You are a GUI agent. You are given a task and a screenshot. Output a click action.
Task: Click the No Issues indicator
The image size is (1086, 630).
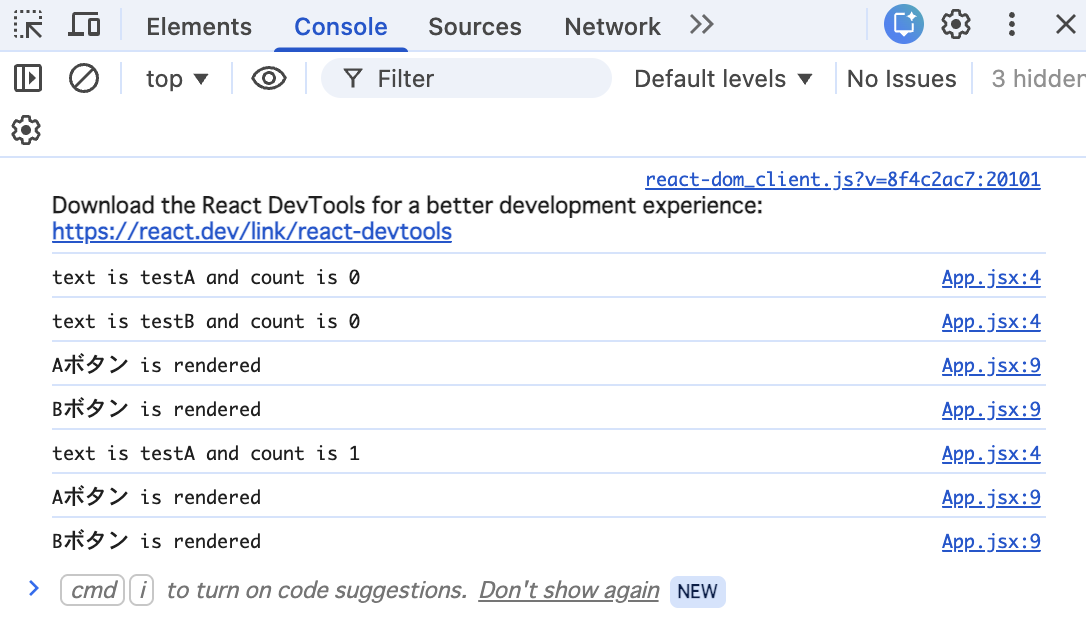901,79
